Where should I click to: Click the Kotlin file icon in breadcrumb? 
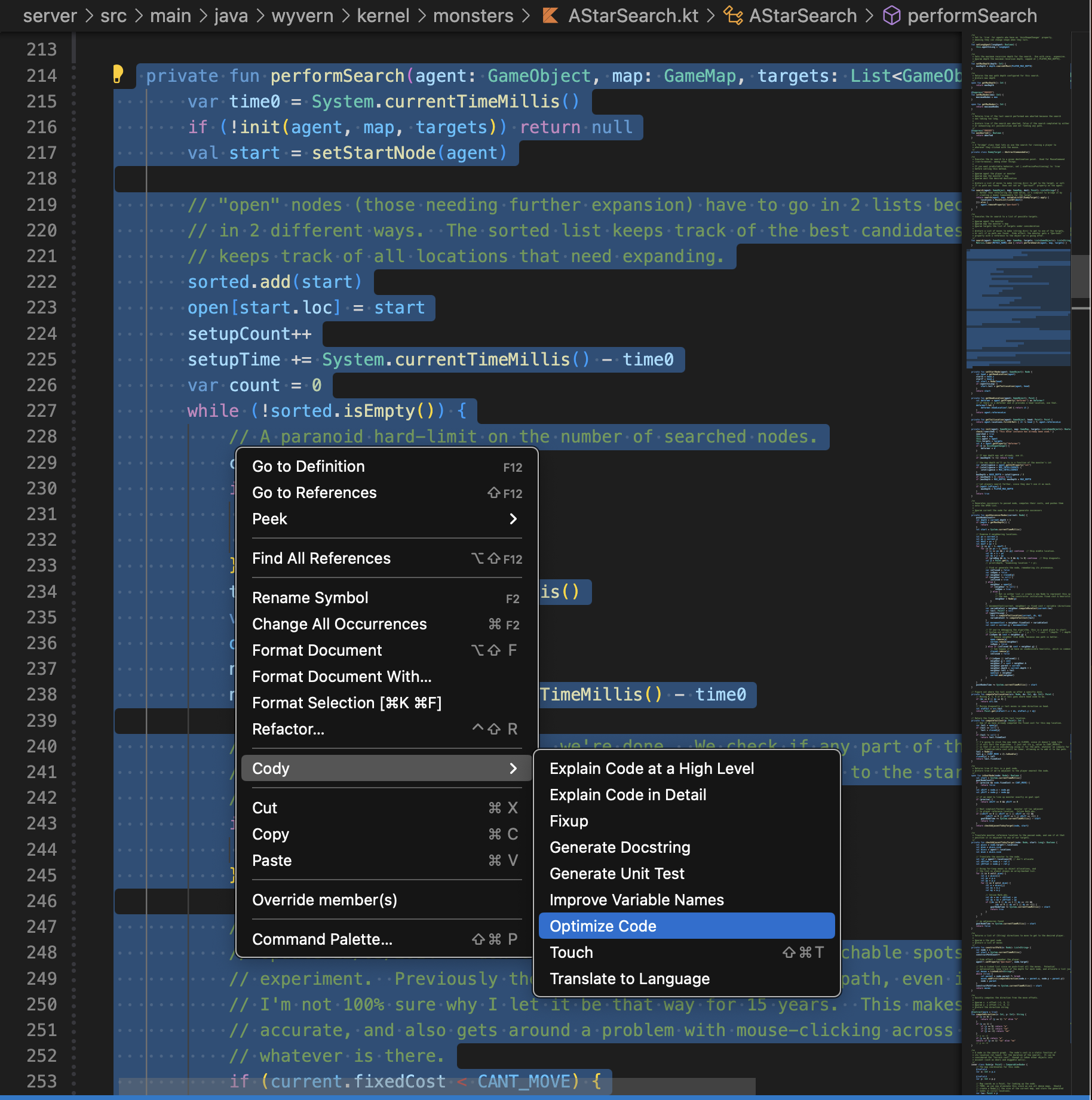[550, 16]
